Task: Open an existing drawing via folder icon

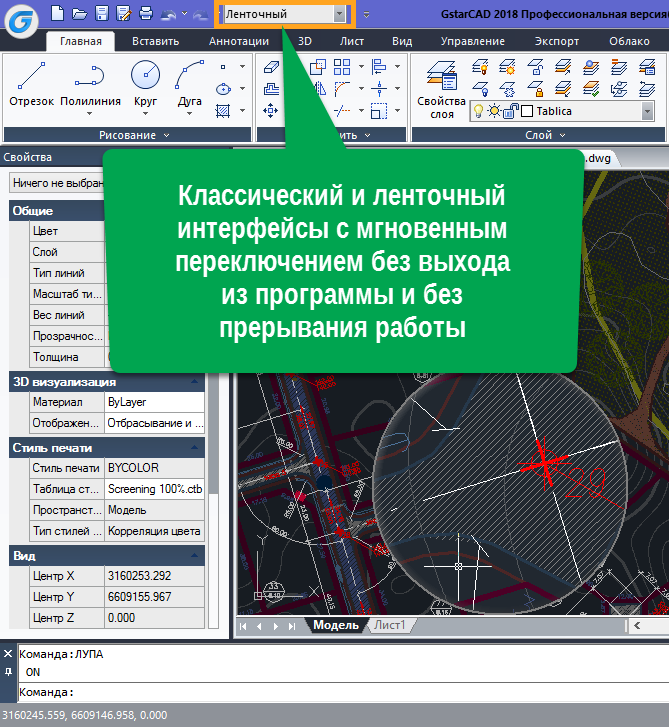Action: (x=79, y=14)
